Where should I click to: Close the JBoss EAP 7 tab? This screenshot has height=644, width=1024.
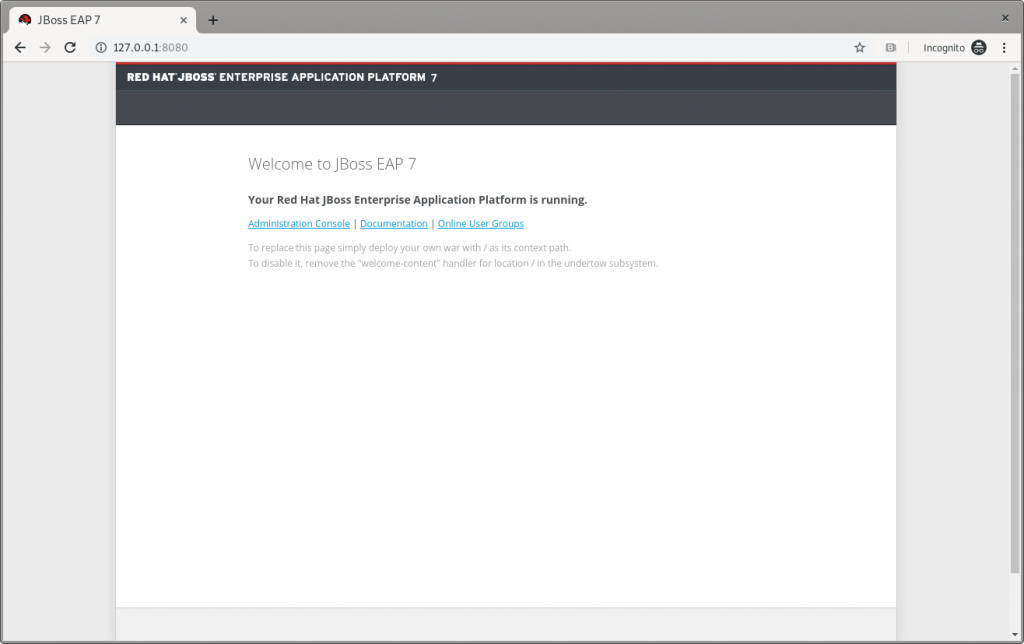(x=181, y=20)
